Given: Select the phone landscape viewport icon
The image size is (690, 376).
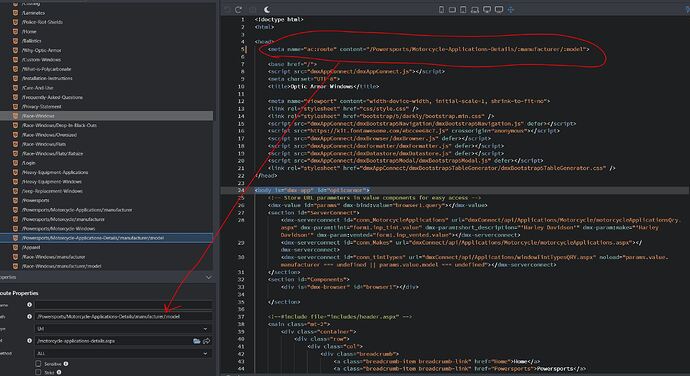Looking at the screenshot, I should coord(452,10).
